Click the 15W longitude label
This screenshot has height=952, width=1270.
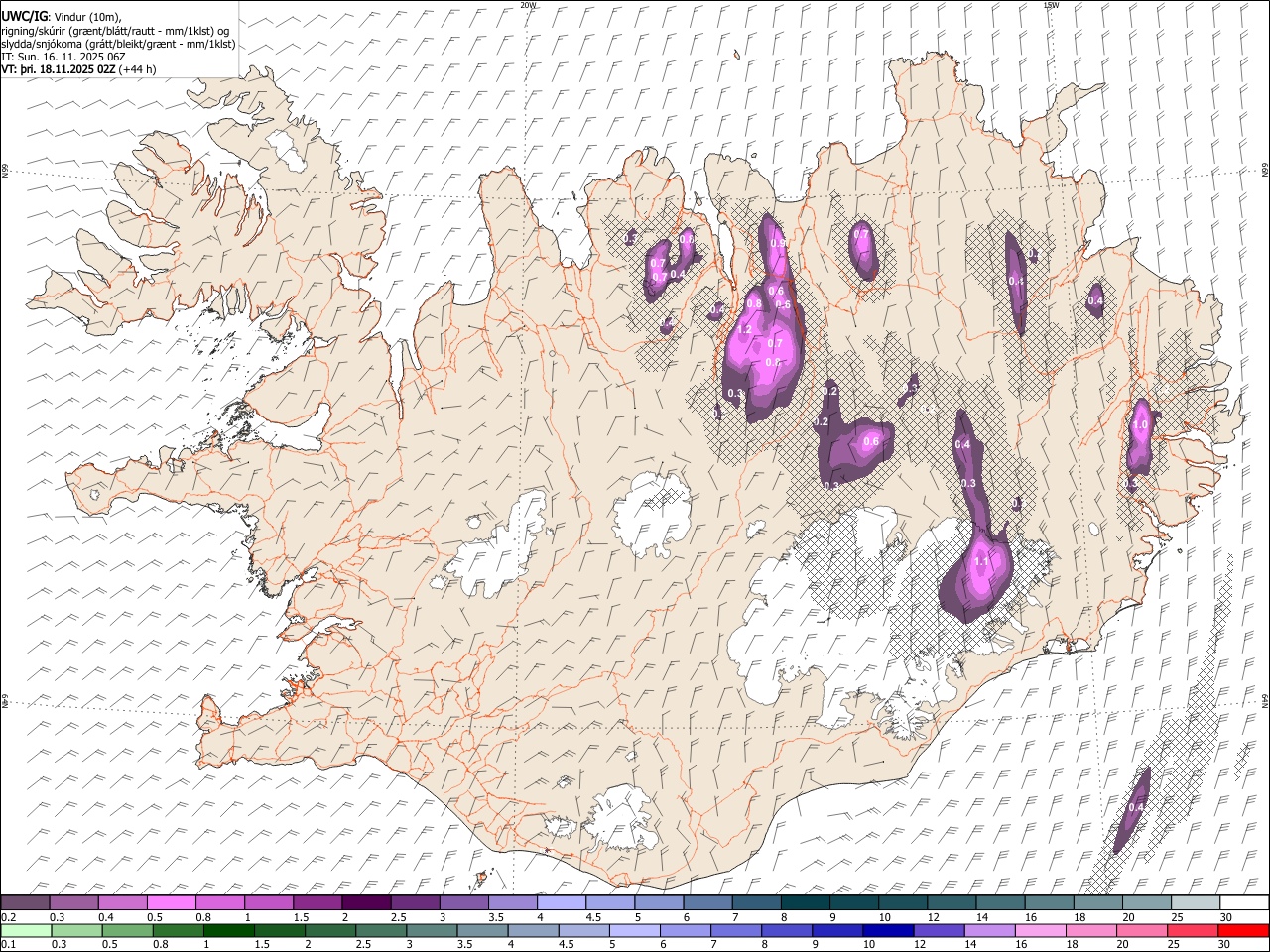pyautogui.click(x=1050, y=5)
